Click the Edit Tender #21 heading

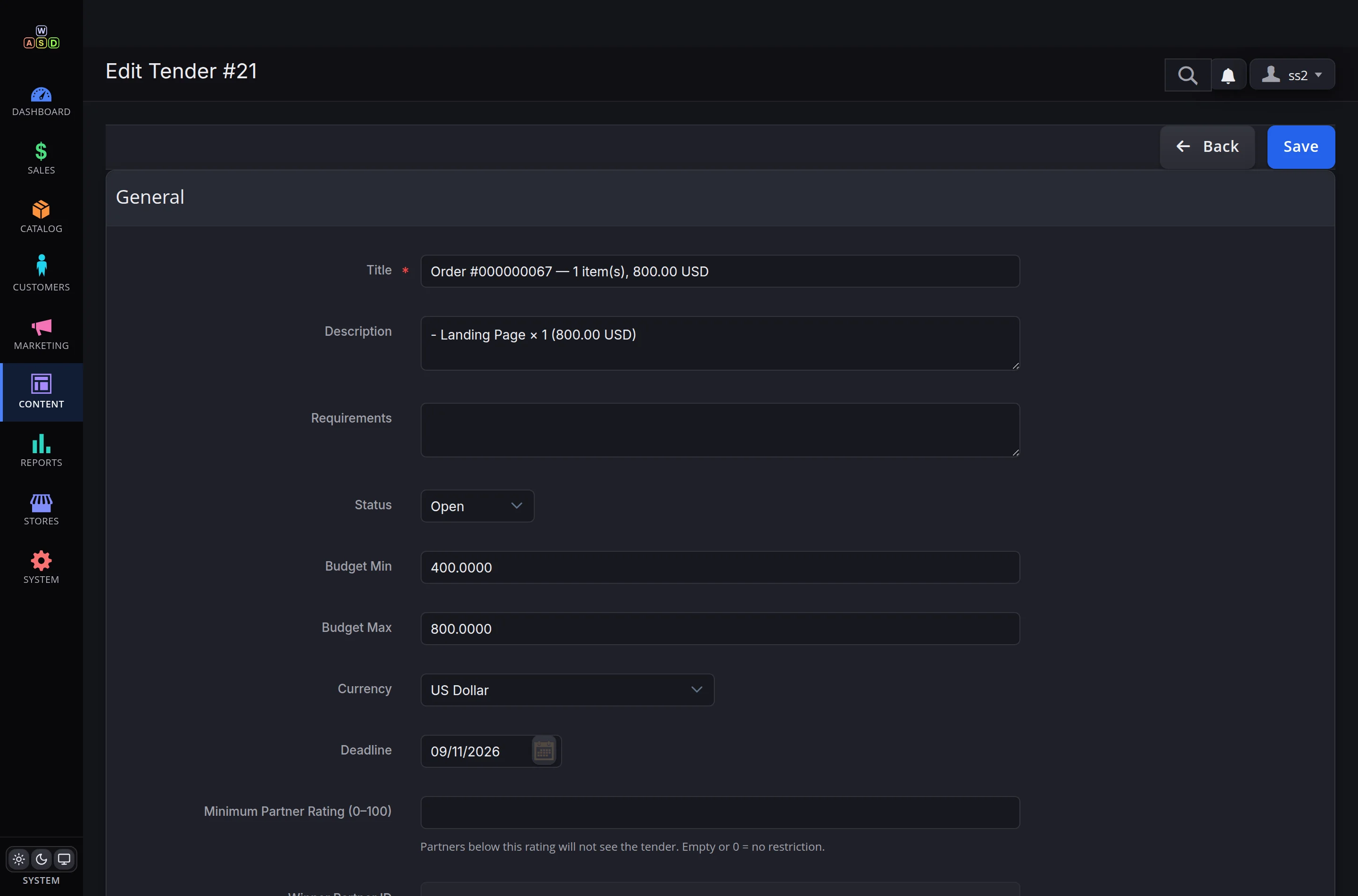click(x=181, y=71)
